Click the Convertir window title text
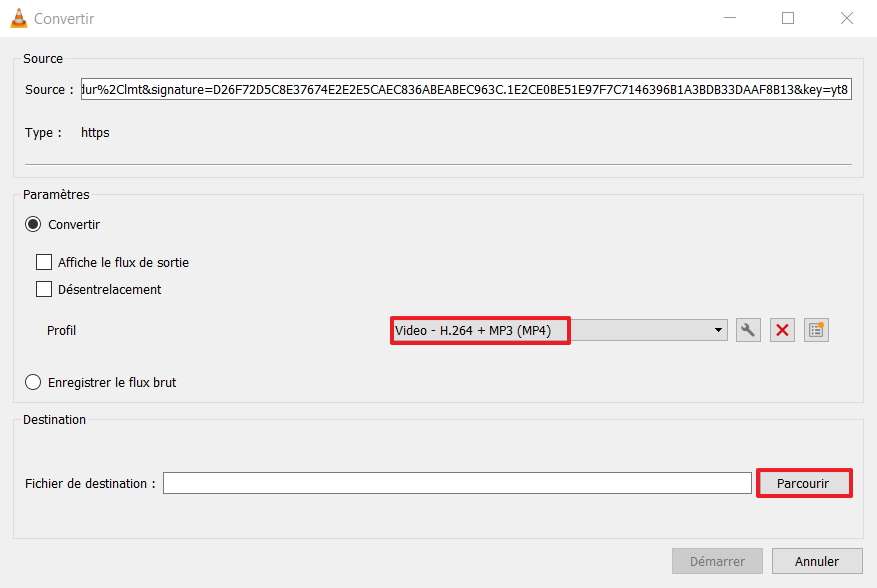 (x=64, y=19)
